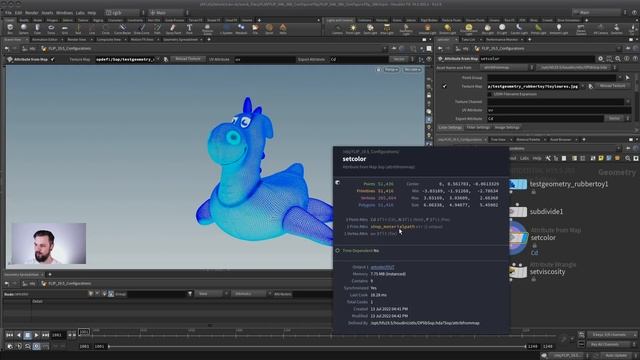Open the No cam dropdown in viewport
The image size is (640, 360).
(412, 70)
